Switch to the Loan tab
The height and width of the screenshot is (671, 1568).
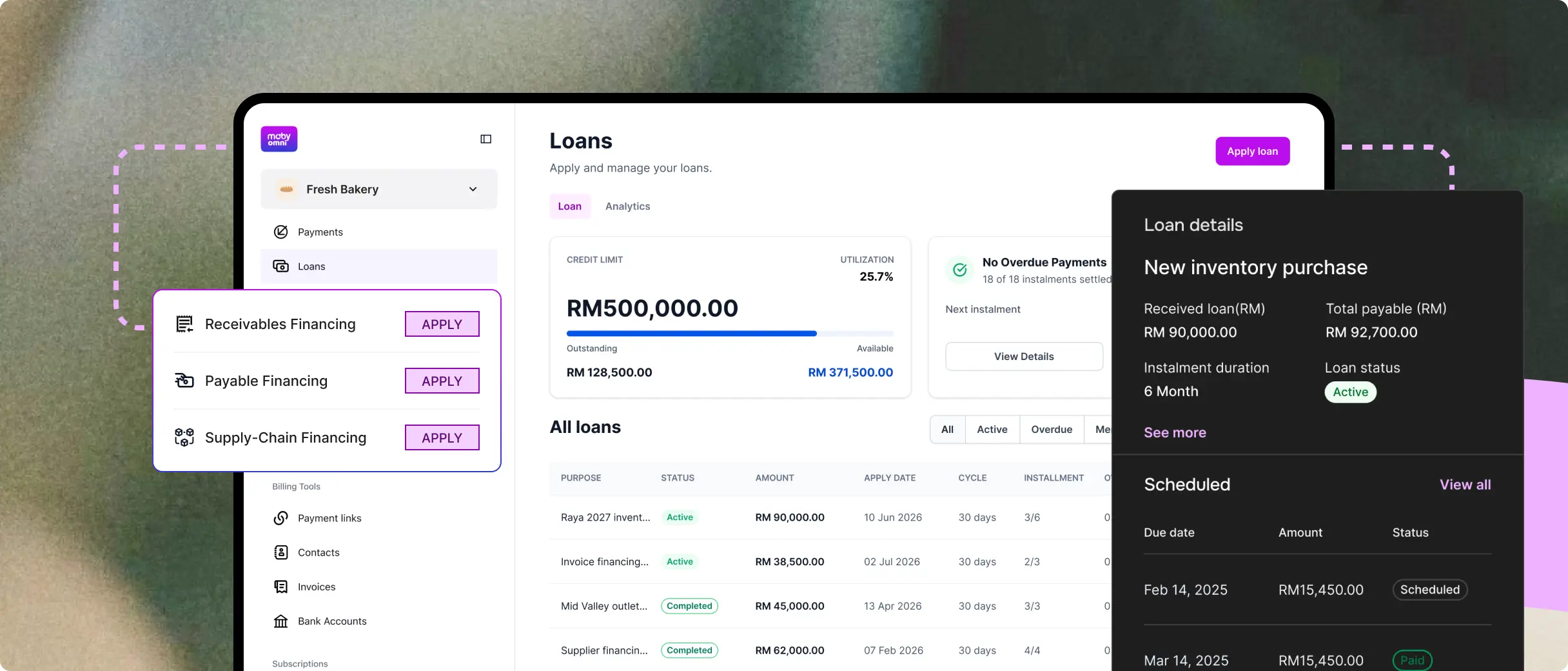(x=570, y=206)
